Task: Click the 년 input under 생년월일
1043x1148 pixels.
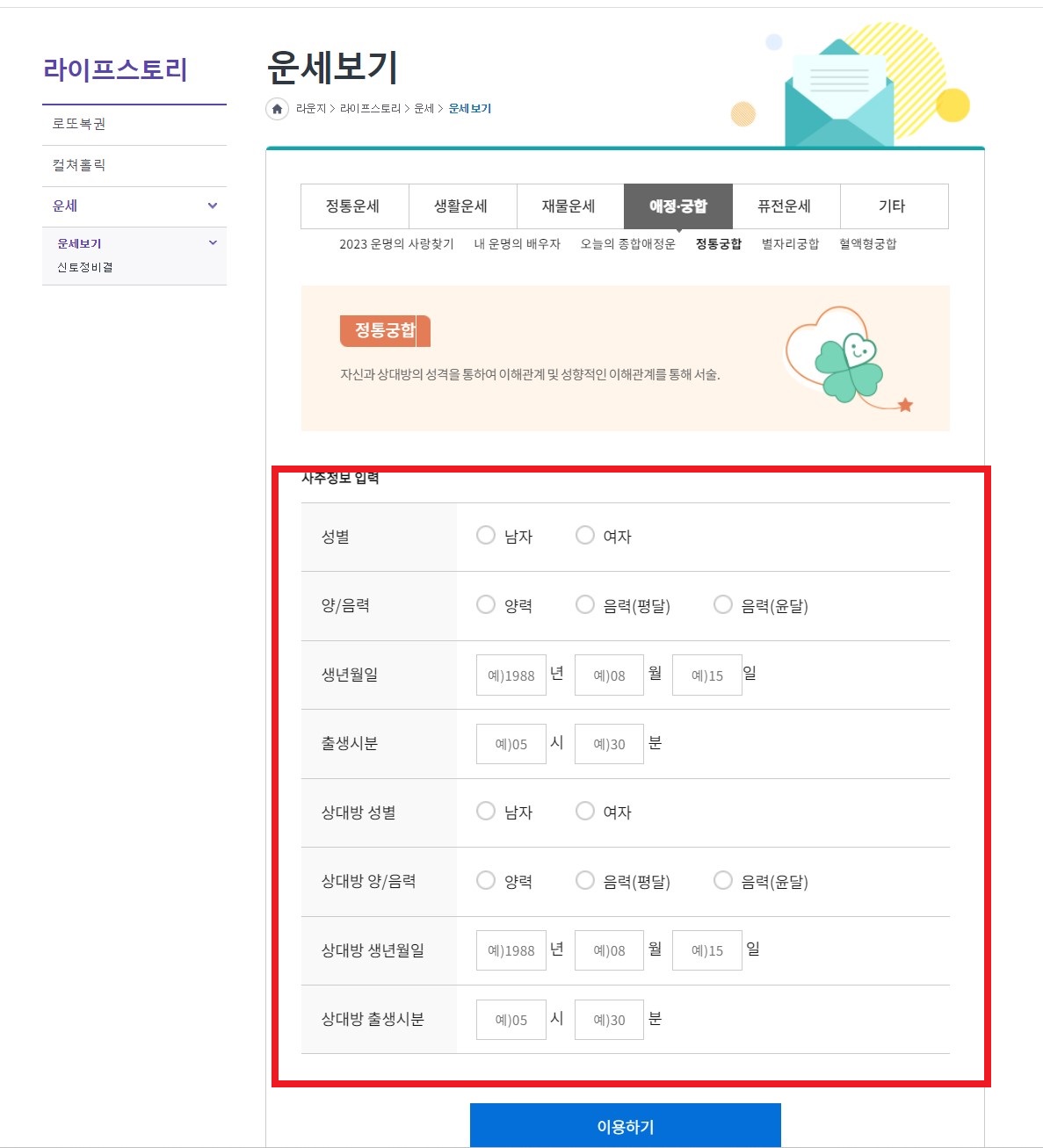Action: pyautogui.click(x=511, y=674)
